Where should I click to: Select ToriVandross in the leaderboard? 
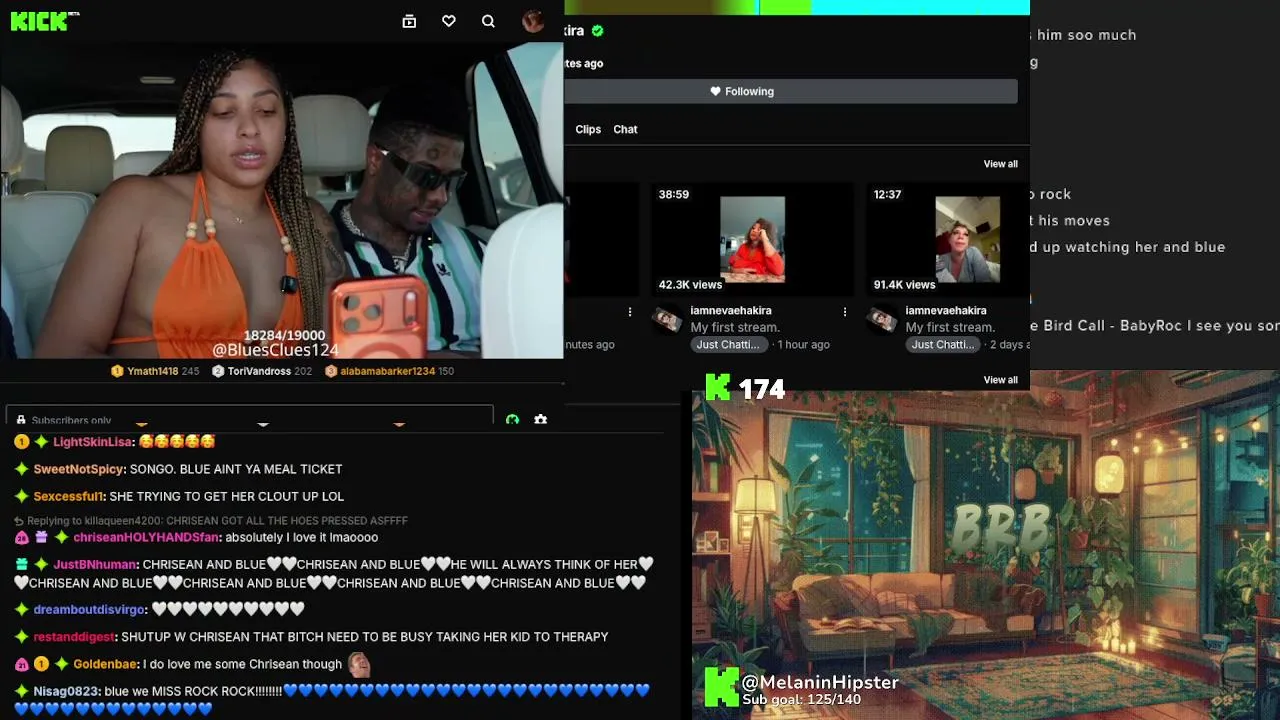pos(258,371)
